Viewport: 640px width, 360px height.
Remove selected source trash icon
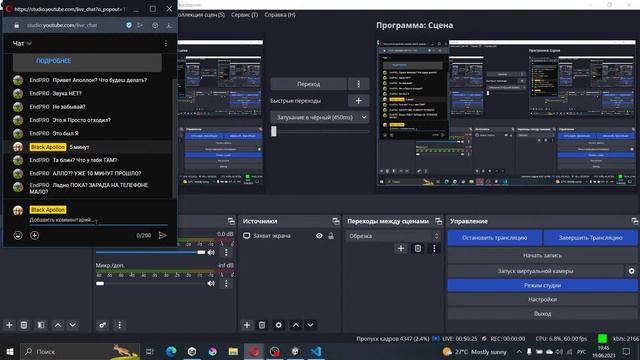(262, 325)
